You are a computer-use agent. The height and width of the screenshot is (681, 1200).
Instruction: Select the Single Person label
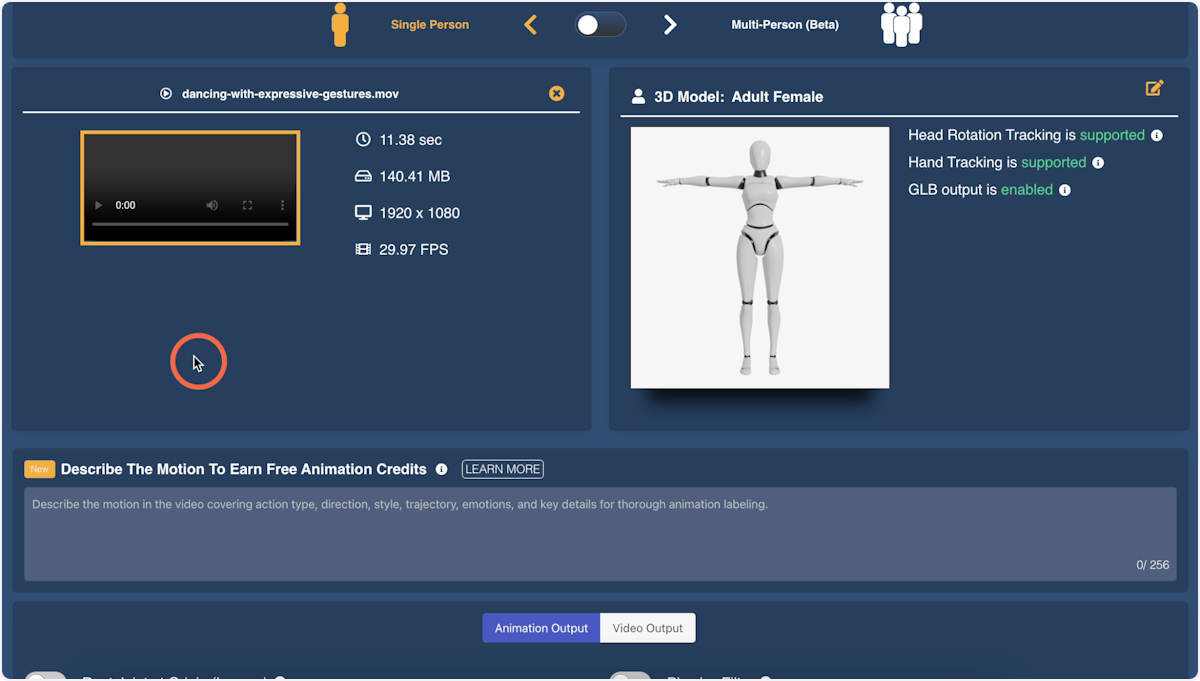[430, 25]
